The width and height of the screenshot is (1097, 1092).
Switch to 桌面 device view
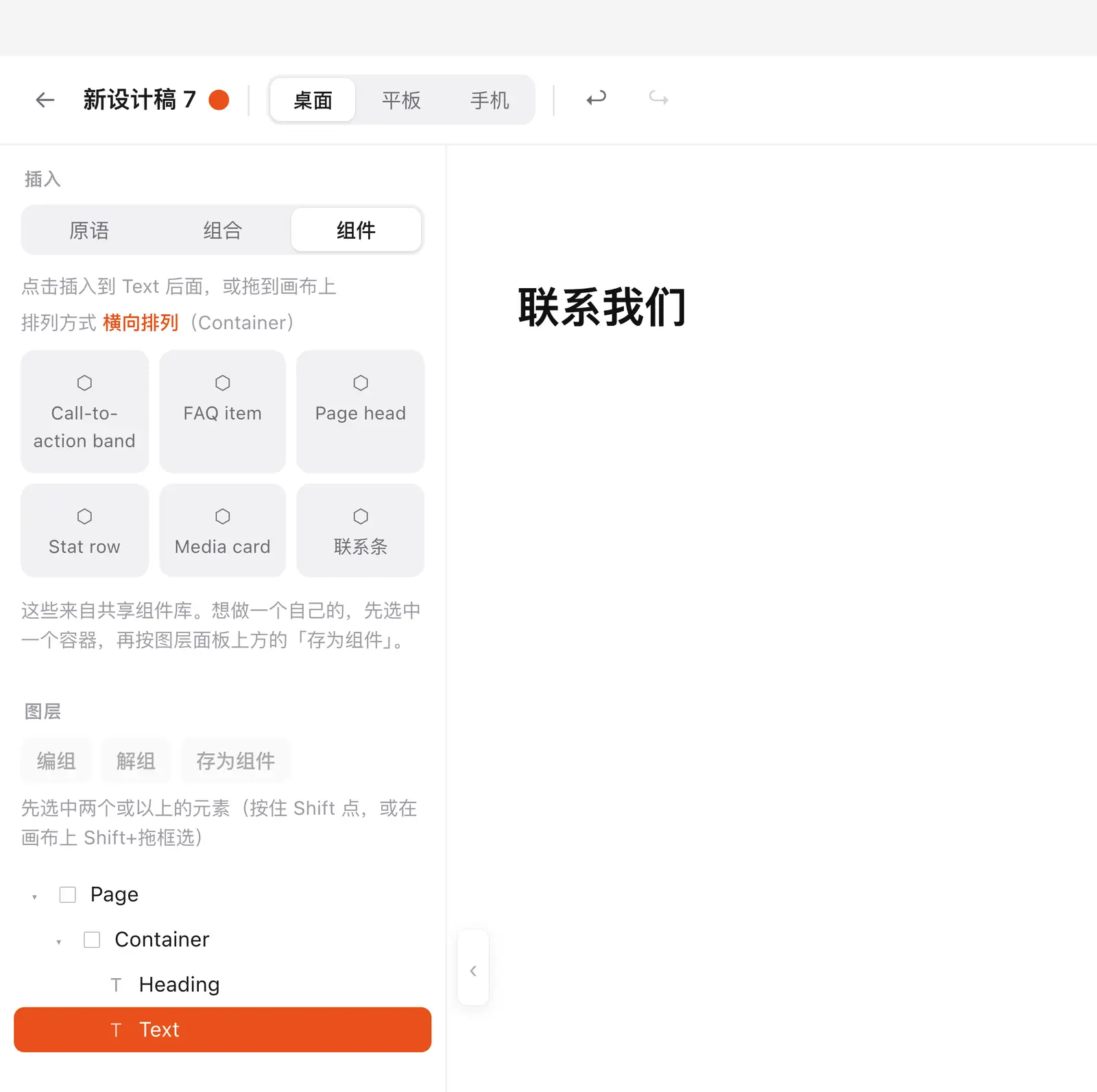pos(313,100)
